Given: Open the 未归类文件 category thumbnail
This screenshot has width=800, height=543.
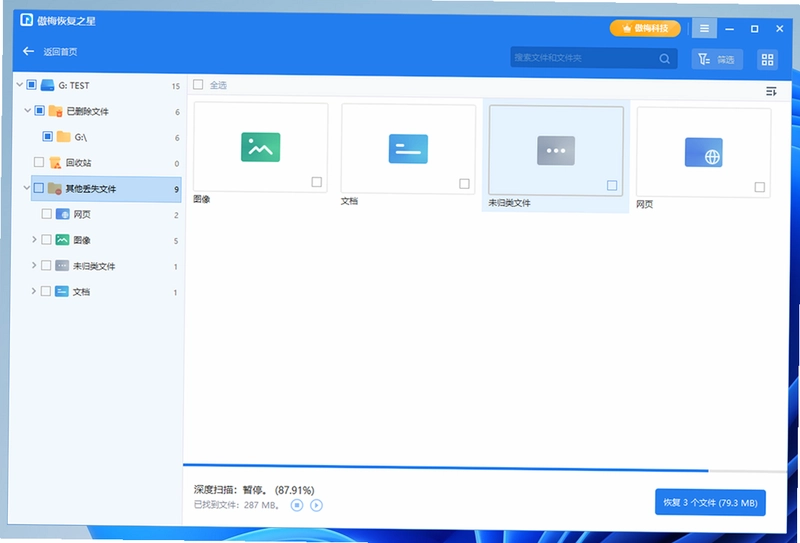Looking at the screenshot, I should (556, 151).
